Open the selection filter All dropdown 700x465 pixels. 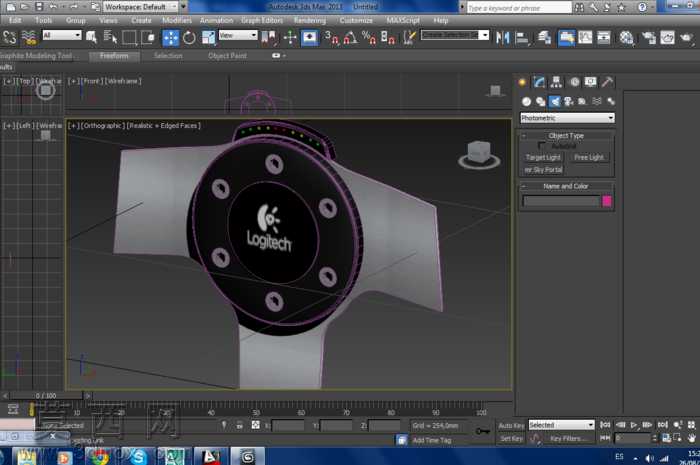click(62, 35)
